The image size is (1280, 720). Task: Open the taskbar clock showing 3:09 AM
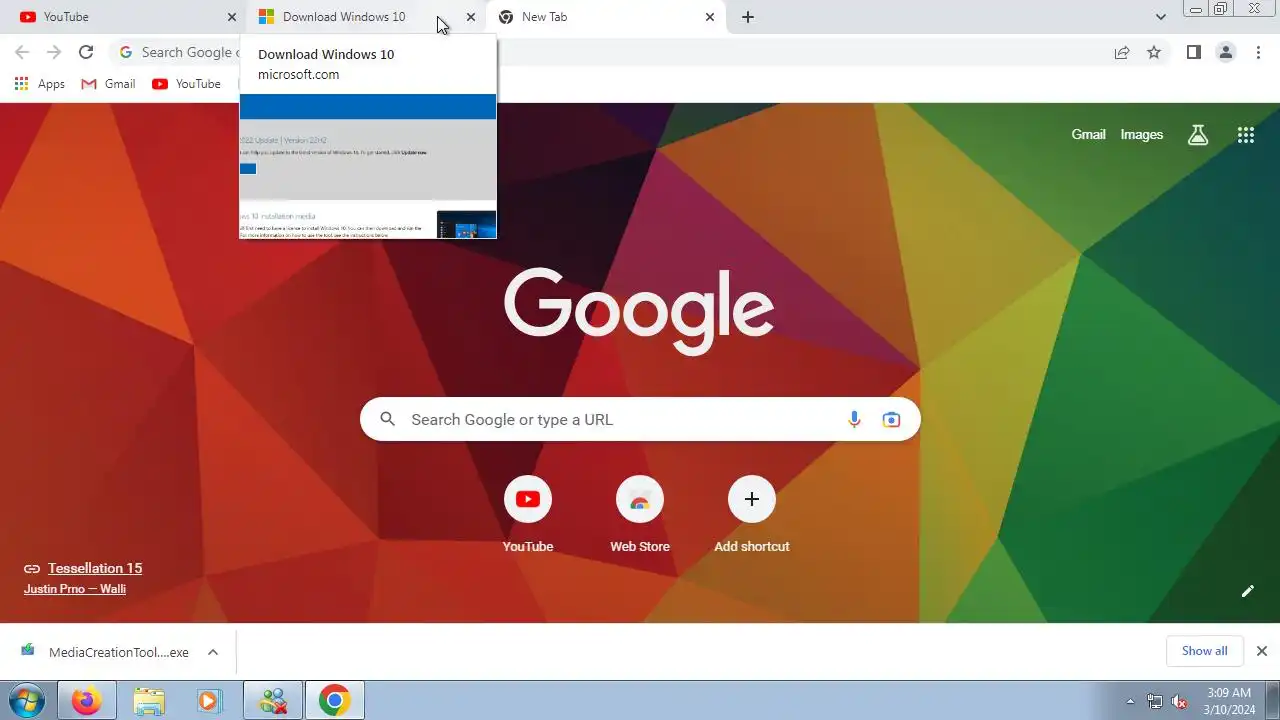[1229, 701]
